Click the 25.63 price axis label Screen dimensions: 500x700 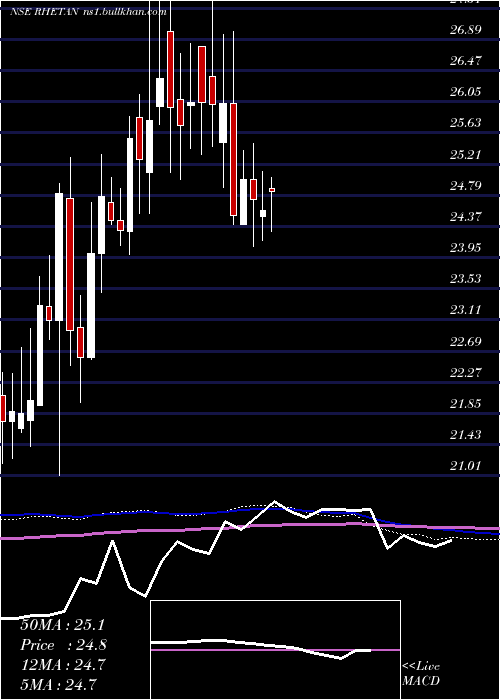coord(466,123)
